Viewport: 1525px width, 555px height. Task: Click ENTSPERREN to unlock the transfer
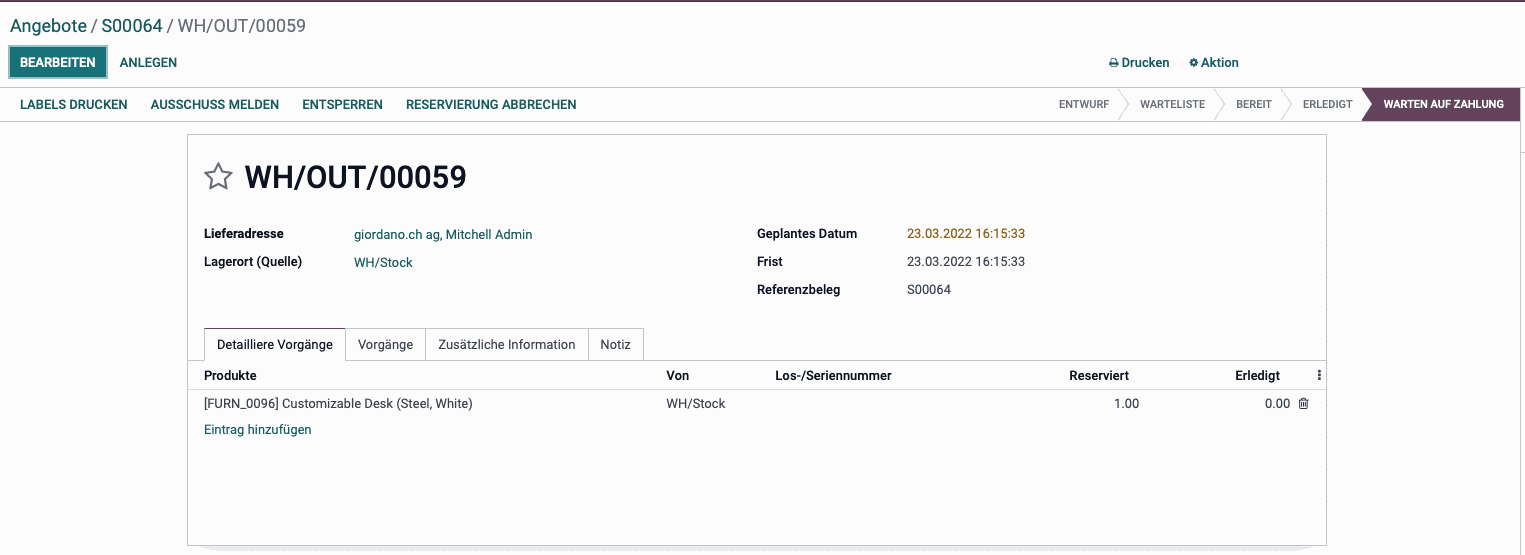(x=342, y=104)
